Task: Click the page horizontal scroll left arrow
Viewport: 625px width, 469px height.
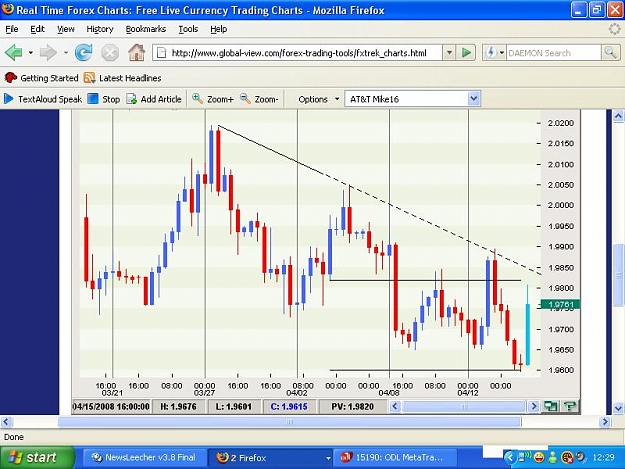Action: (x=6, y=422)
